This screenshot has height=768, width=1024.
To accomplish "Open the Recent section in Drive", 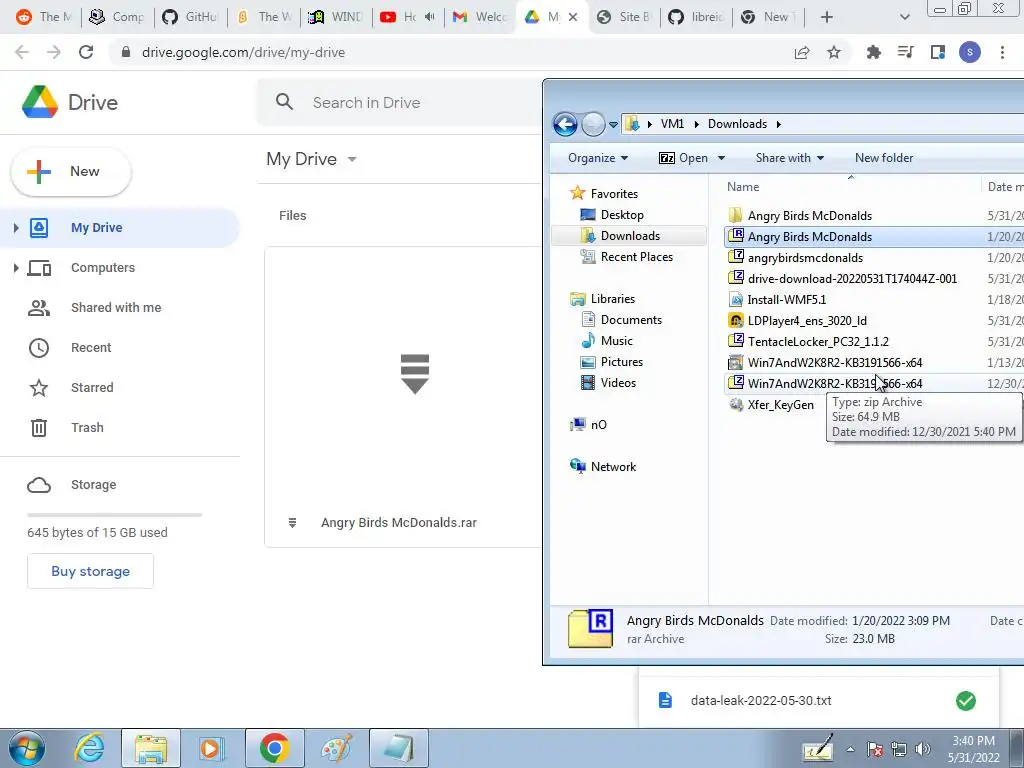I will pyautogui.click(x=91, y=347).
